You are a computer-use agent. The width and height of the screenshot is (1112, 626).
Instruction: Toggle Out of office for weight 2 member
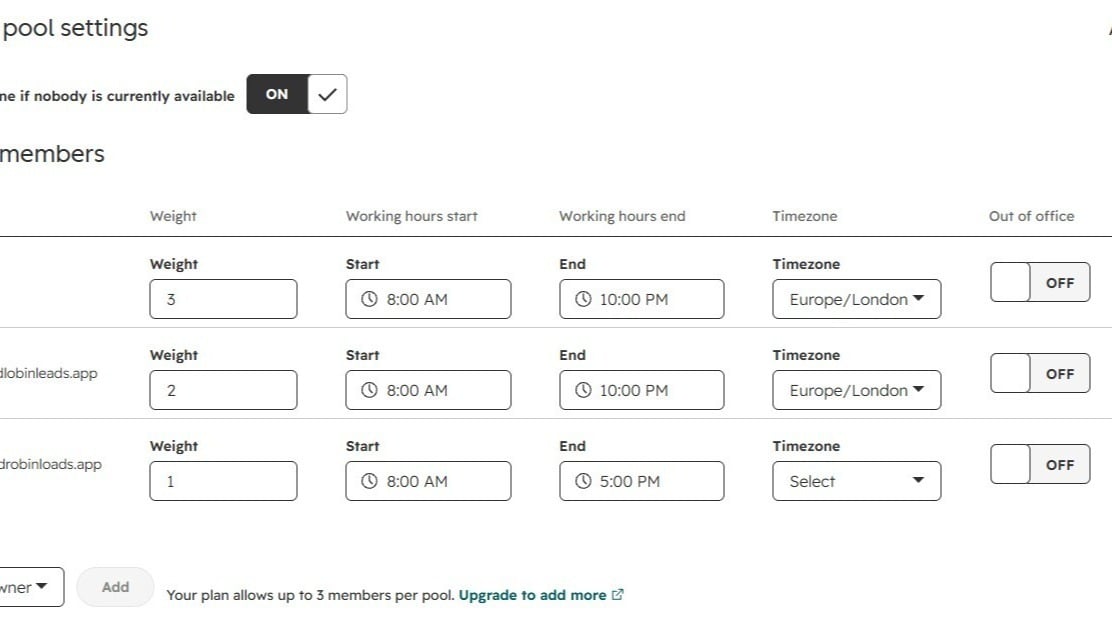(1040, 373)
